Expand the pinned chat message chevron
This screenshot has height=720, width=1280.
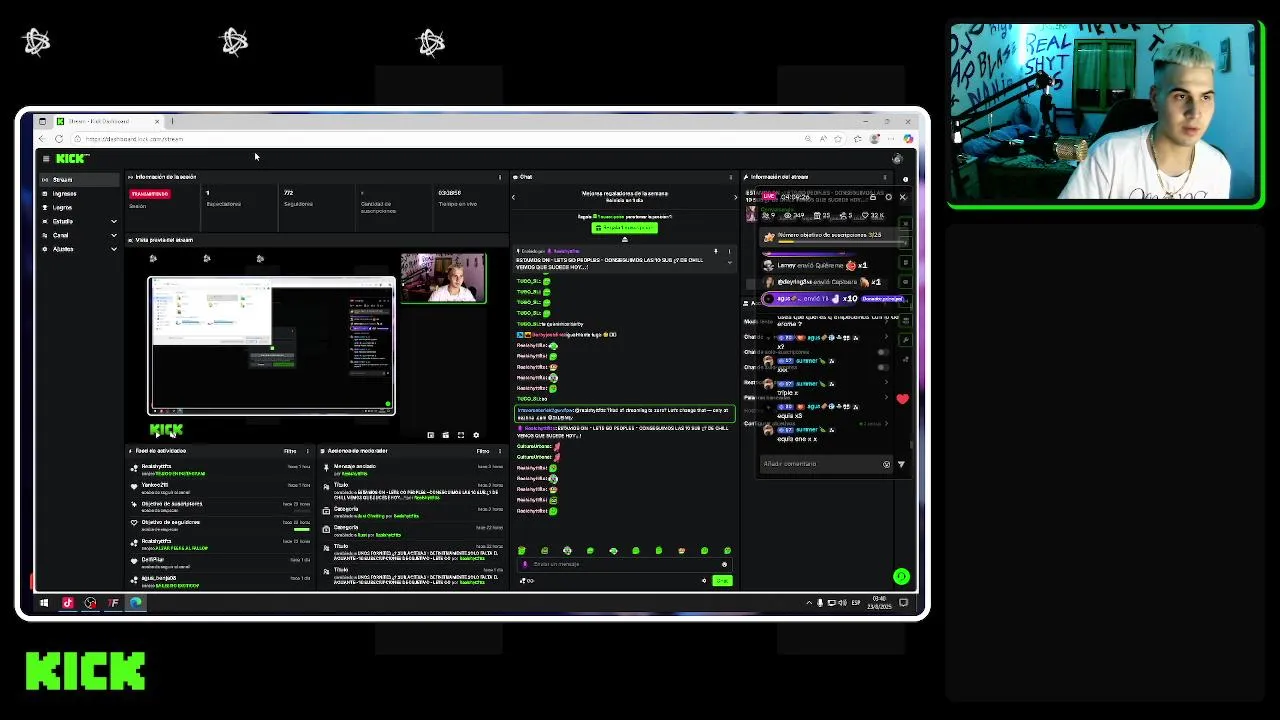click(x=729, y=262)
